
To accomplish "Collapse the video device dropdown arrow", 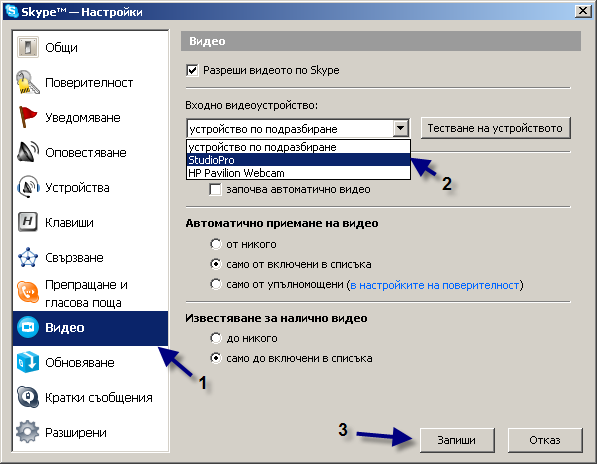I will coord(401,128).
